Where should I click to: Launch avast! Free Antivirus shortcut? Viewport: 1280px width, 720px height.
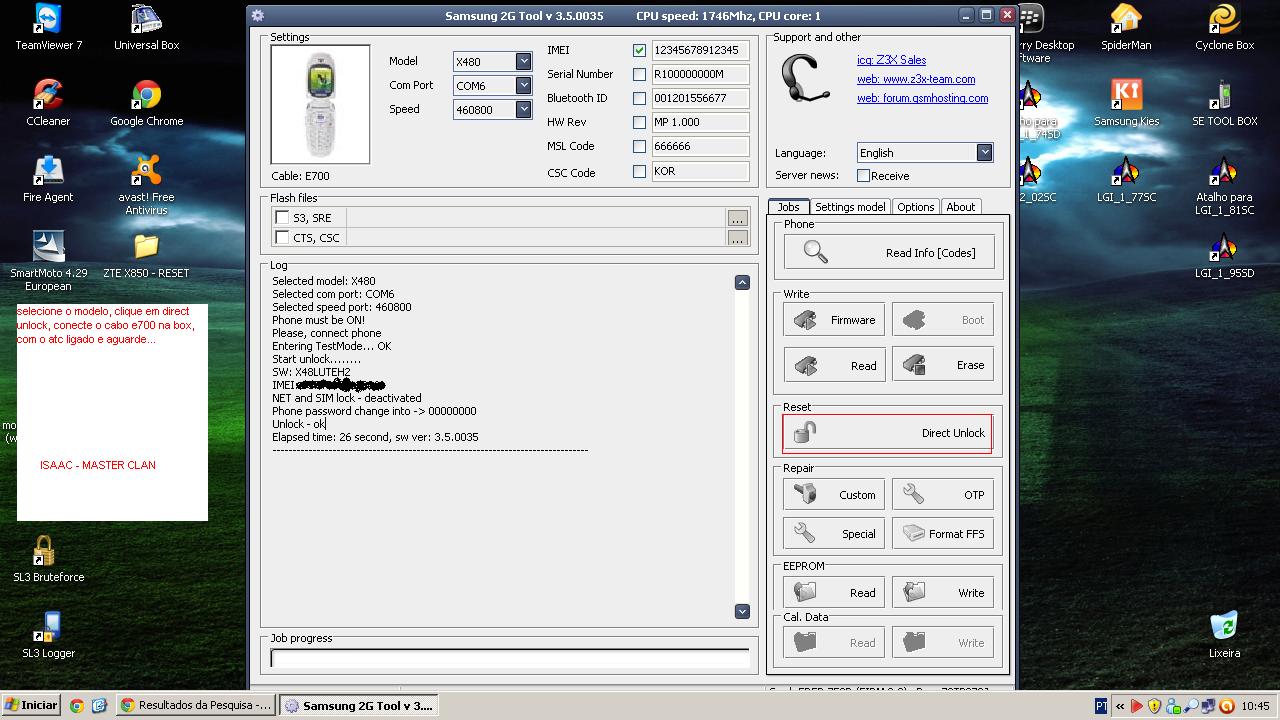coord(147,184)
